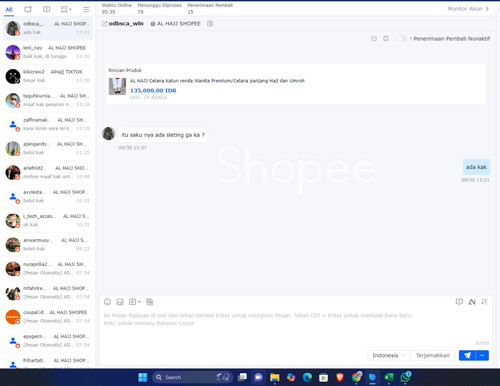Open the Windows Start menu

(x=143, y=377)
